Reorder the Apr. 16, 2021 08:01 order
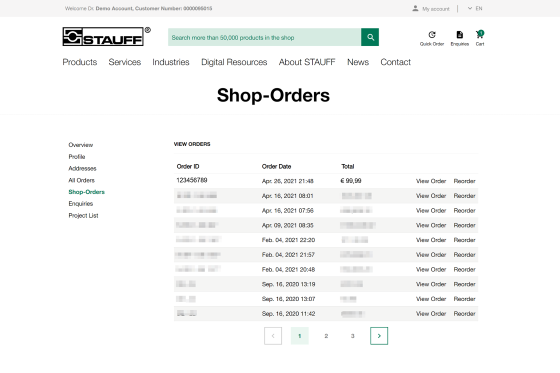The width and height of the screenshot is (560, 373). pos(464,196)
